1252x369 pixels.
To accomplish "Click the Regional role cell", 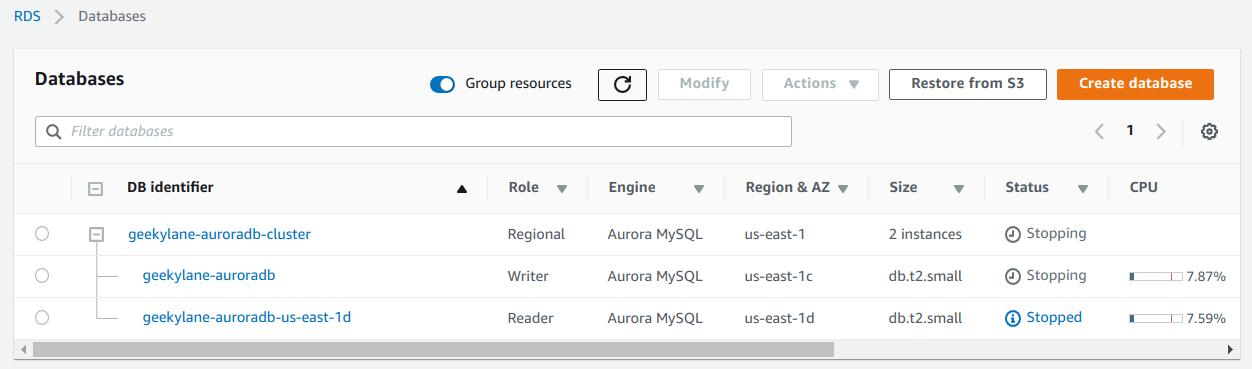I will coord(536,234).
